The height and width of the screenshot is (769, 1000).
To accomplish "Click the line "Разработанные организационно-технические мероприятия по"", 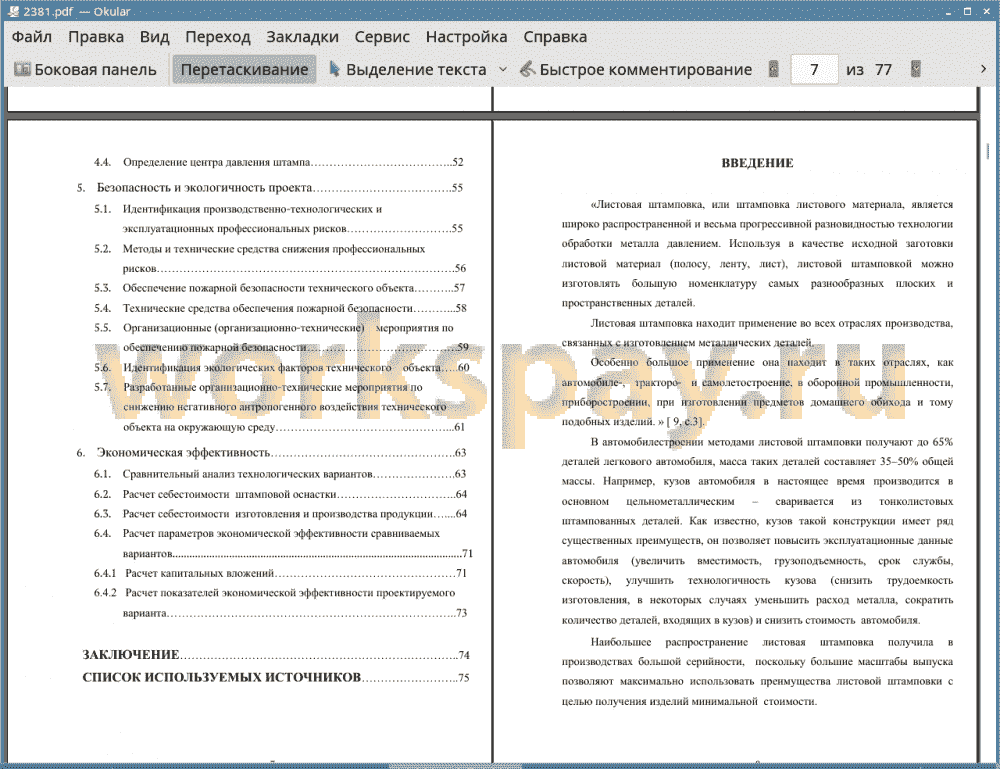I will pyautogui.click(x=272, y=388).
